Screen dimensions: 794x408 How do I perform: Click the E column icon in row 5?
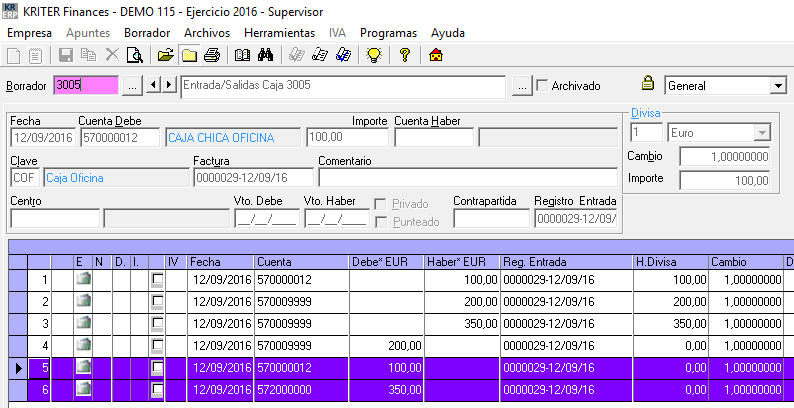coord(84,368)
